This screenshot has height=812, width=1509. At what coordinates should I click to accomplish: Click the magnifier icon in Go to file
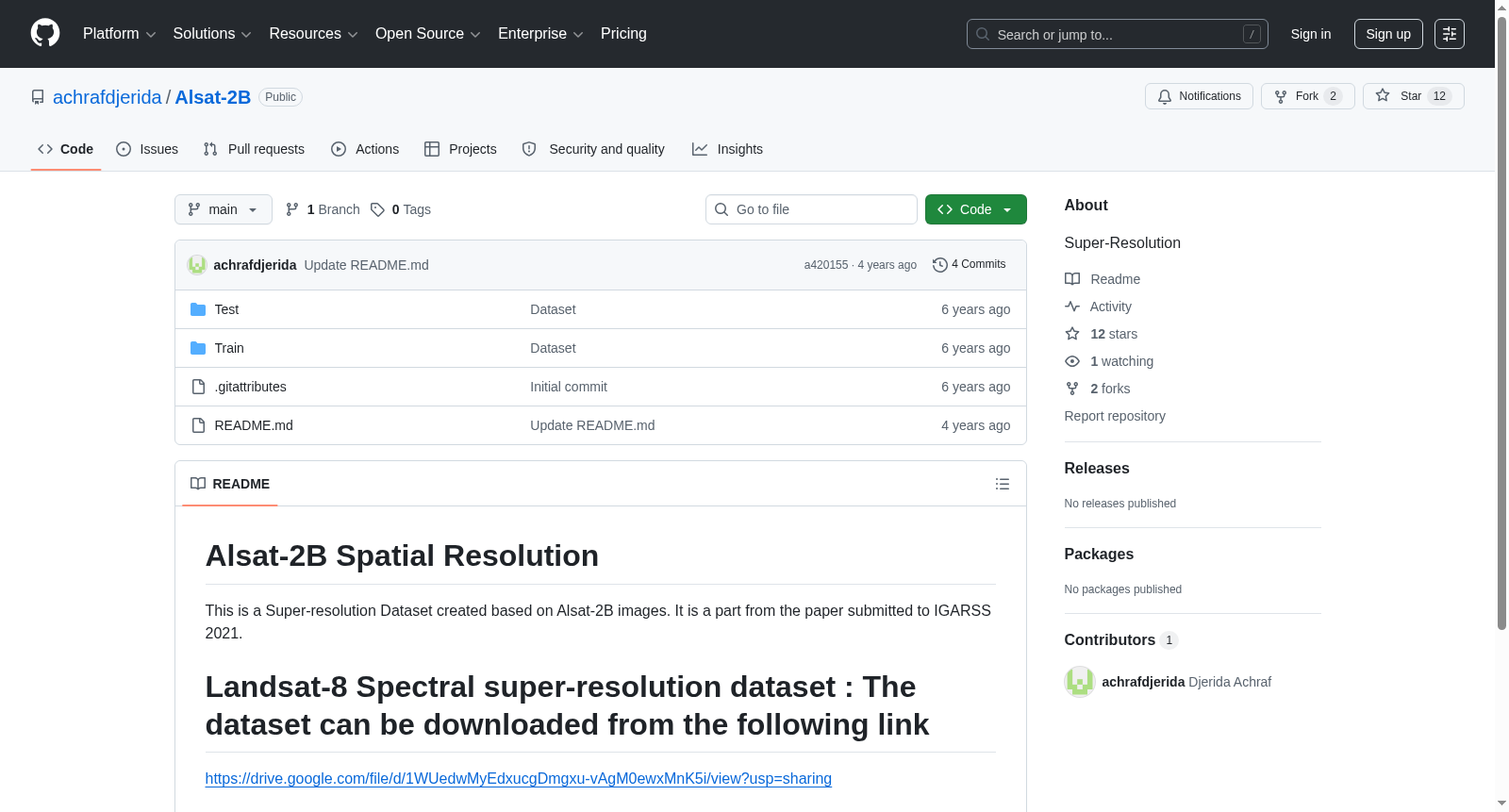tap(721, 209)
